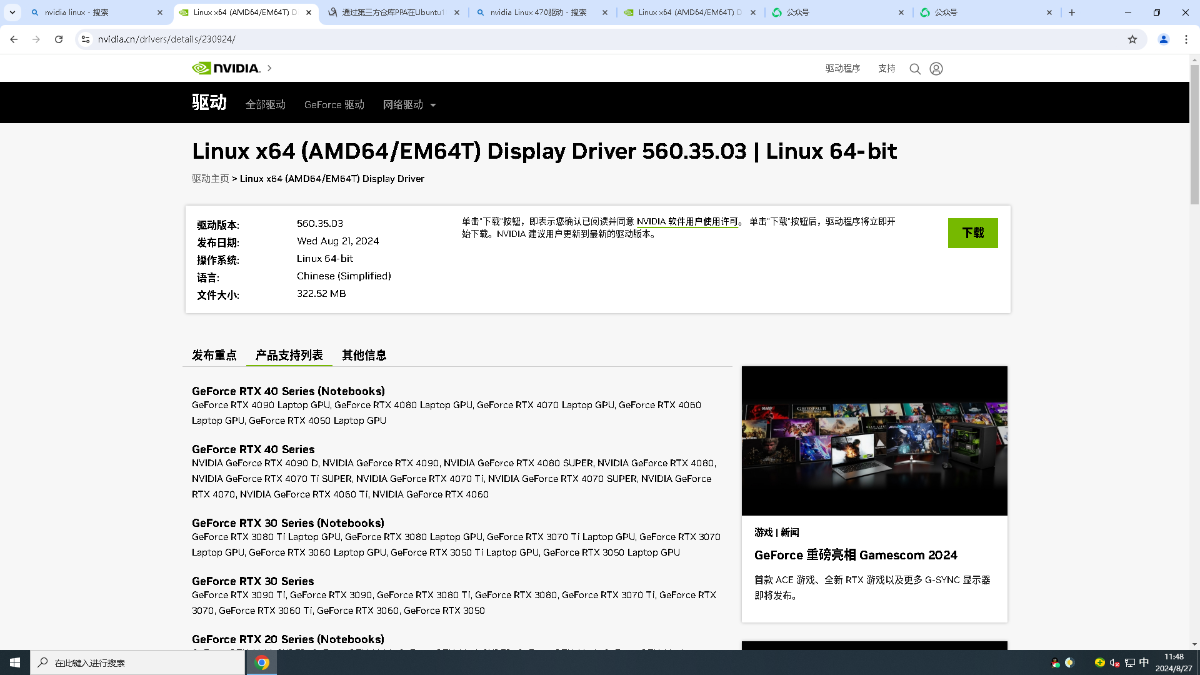This screenshot has width=1200, height=675.
Task: Click the NVIDIA logo in header
Action: pos(226,68)
